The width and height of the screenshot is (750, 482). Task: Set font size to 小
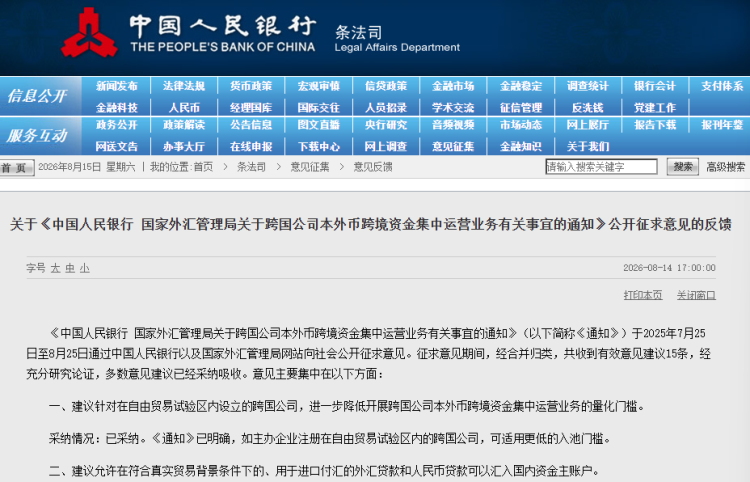pos(85,268)
